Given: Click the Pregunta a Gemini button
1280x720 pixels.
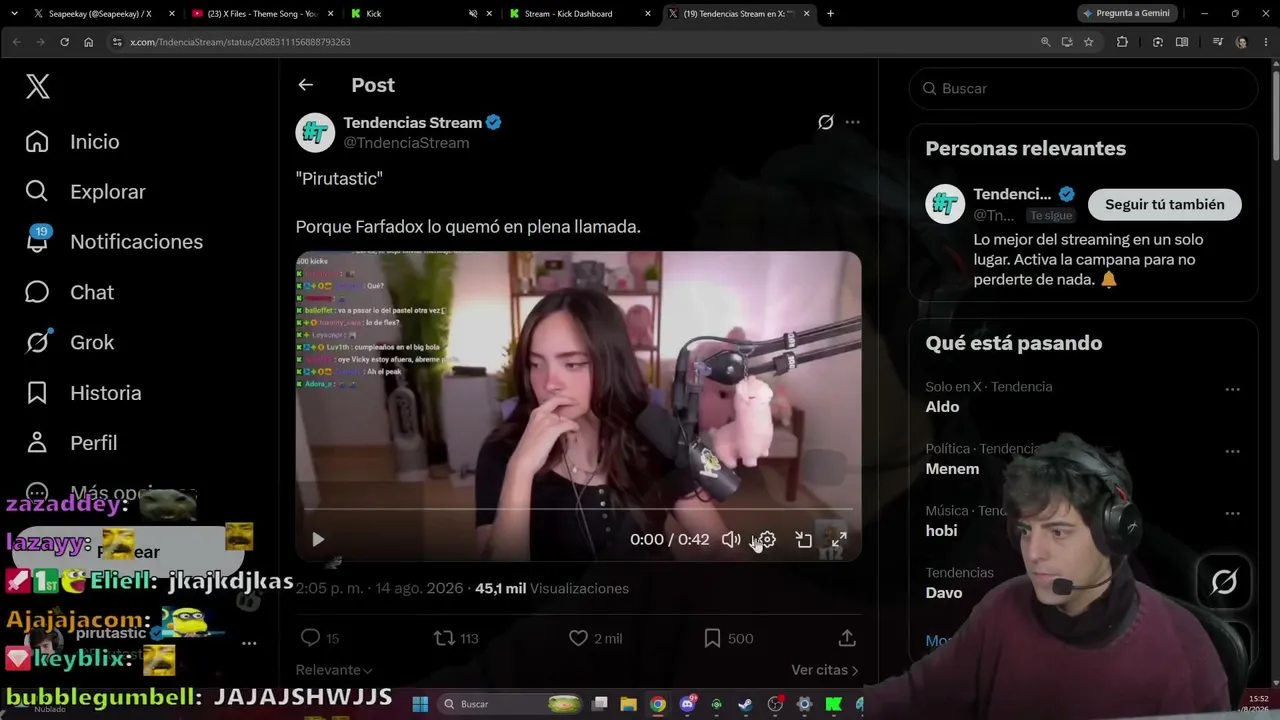Looking at the screenshot, I should 1126,14.
